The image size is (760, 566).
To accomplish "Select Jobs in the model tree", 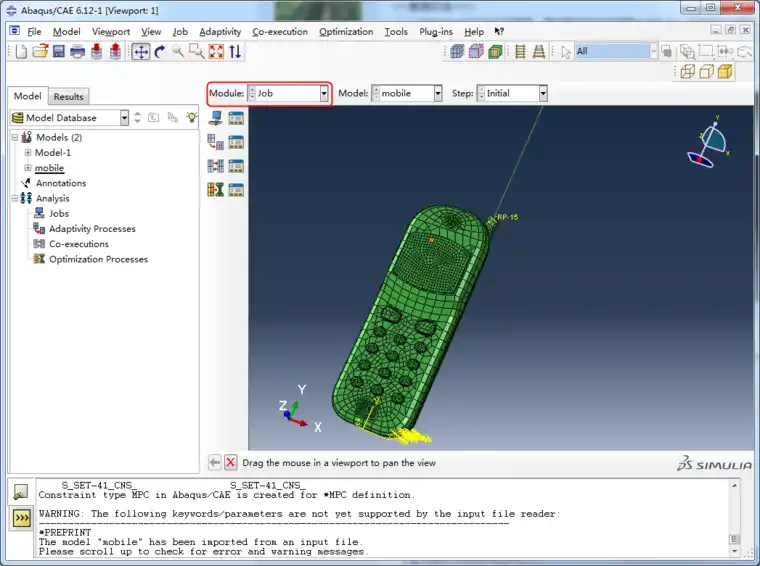I will [x=59, y=213].
